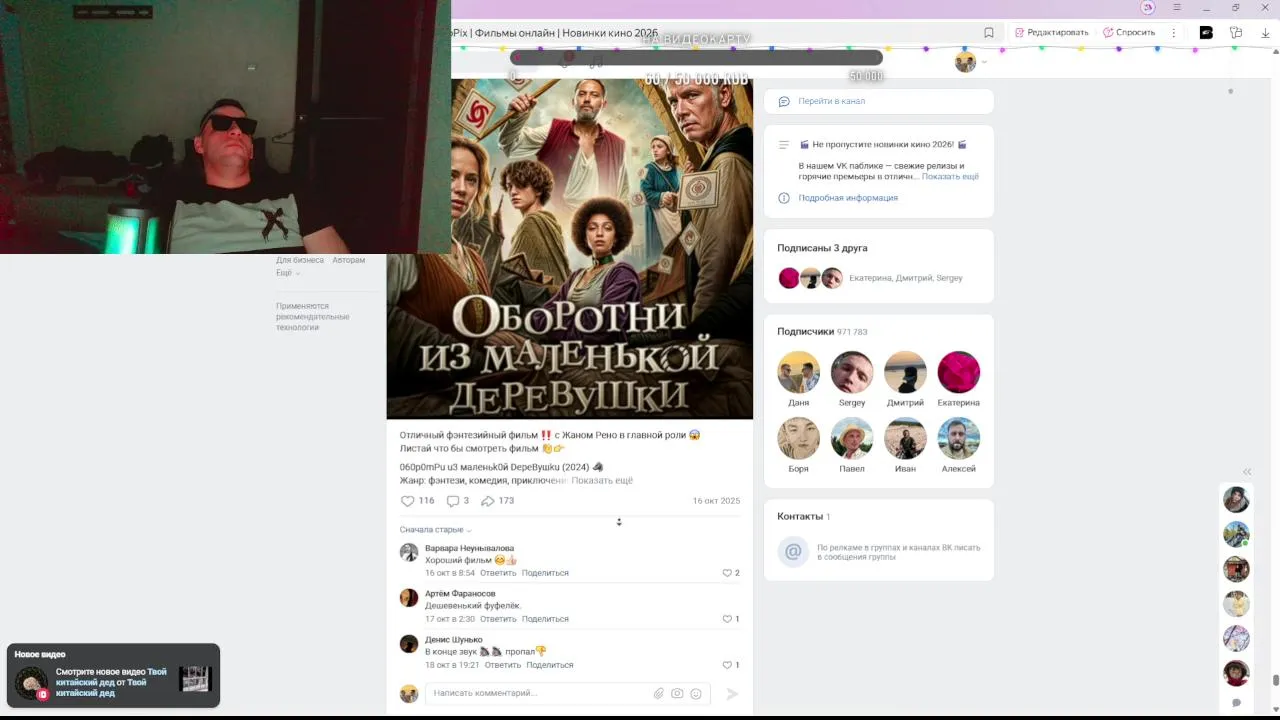Open Применяются рекомендательные технологии link
1280x720 pixels.
coord(313,317)
